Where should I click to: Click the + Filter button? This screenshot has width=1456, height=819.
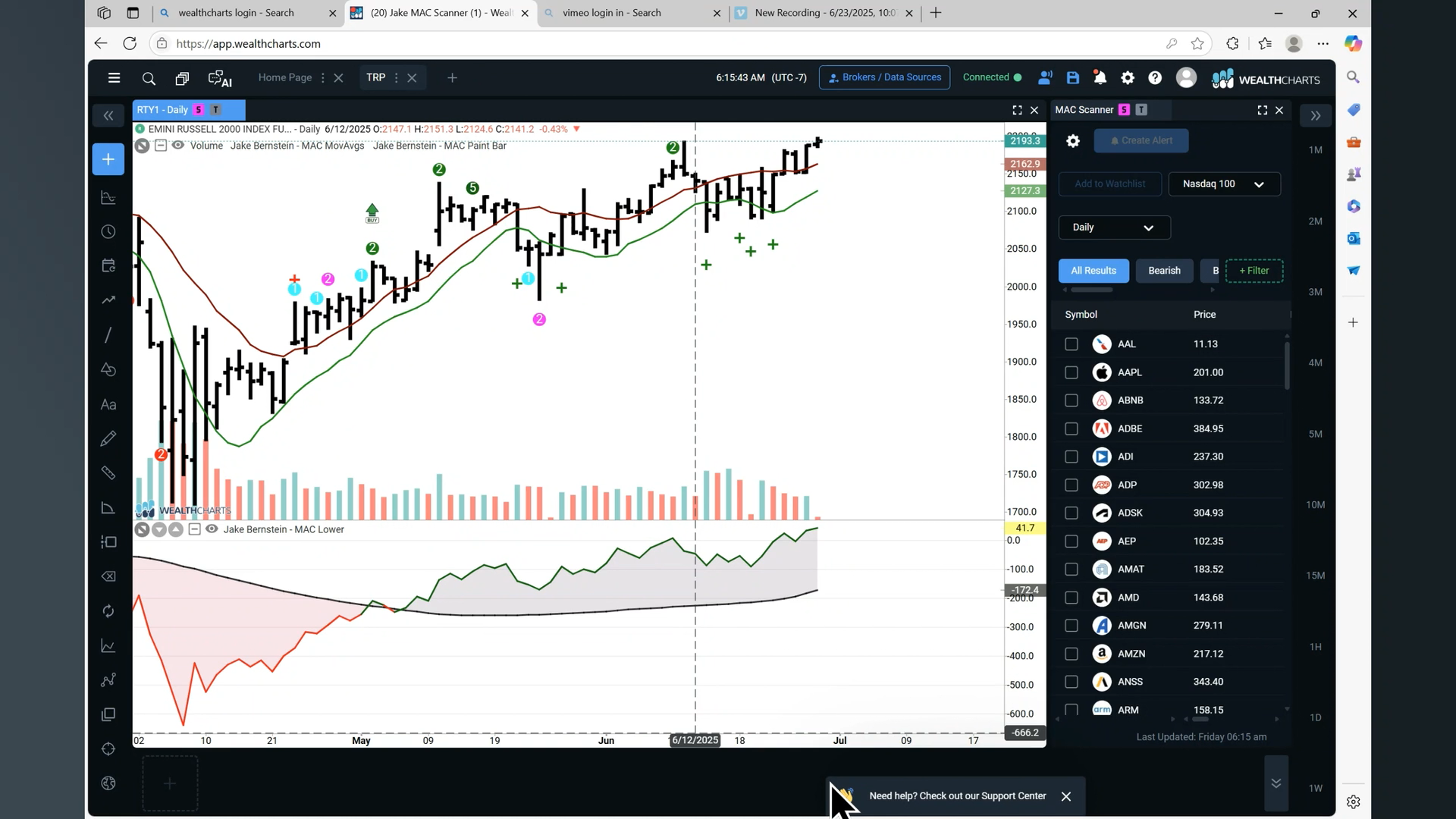tap(1254, 271)
